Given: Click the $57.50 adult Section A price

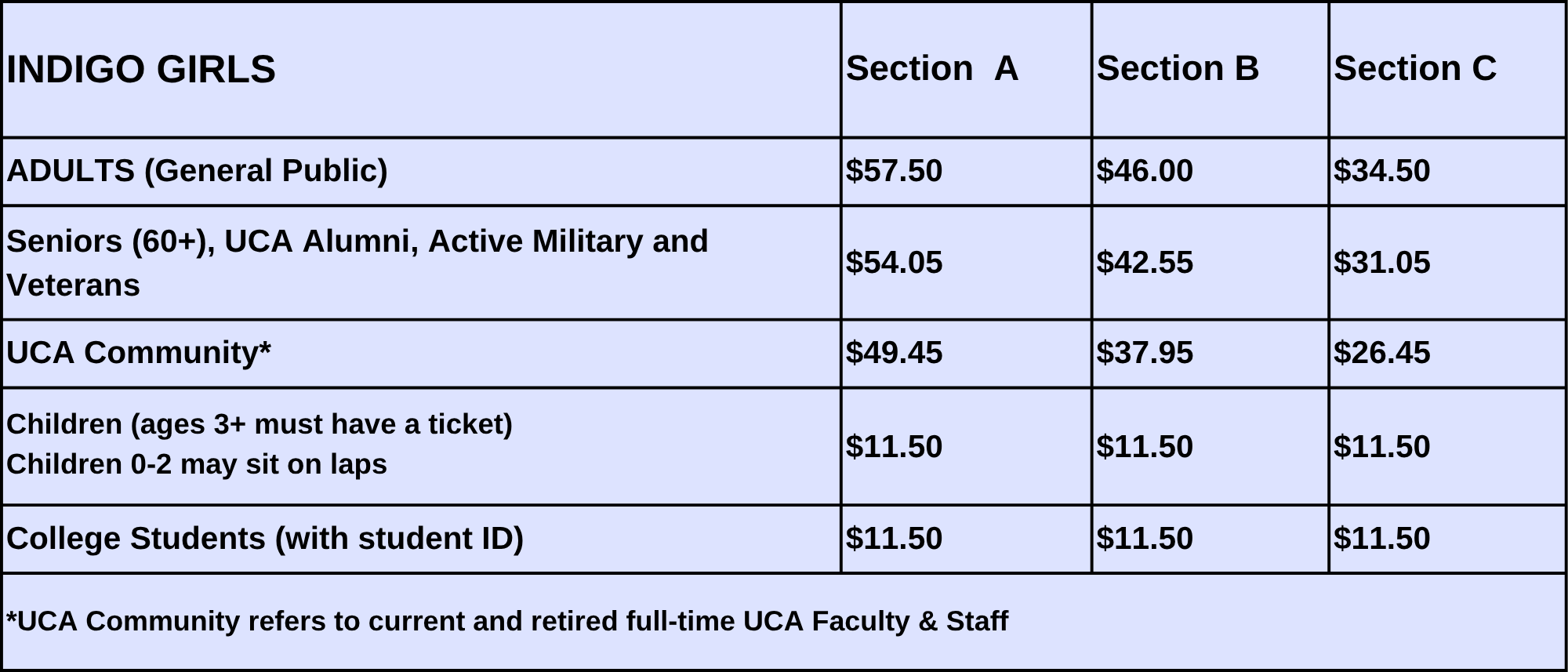Looking at the screenshot, I should coord(894,171).
